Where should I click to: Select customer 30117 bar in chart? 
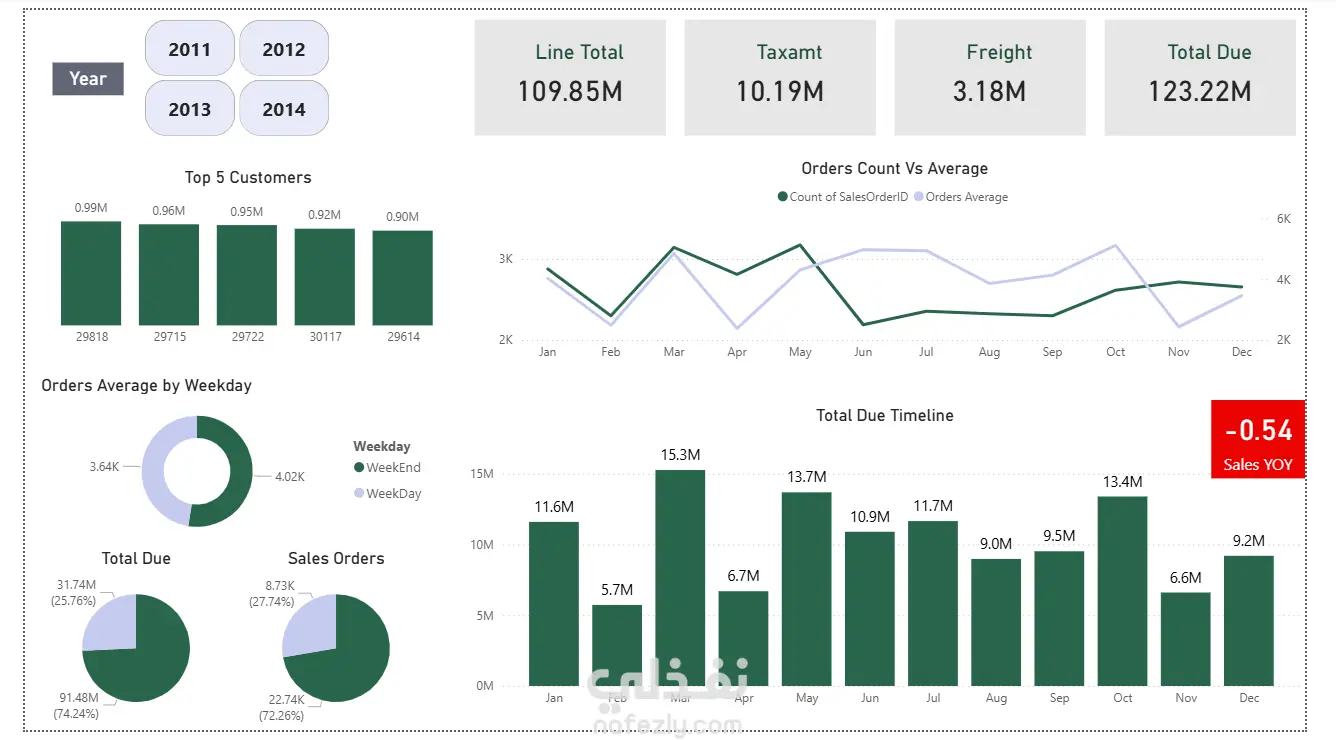tap(325, 277)
